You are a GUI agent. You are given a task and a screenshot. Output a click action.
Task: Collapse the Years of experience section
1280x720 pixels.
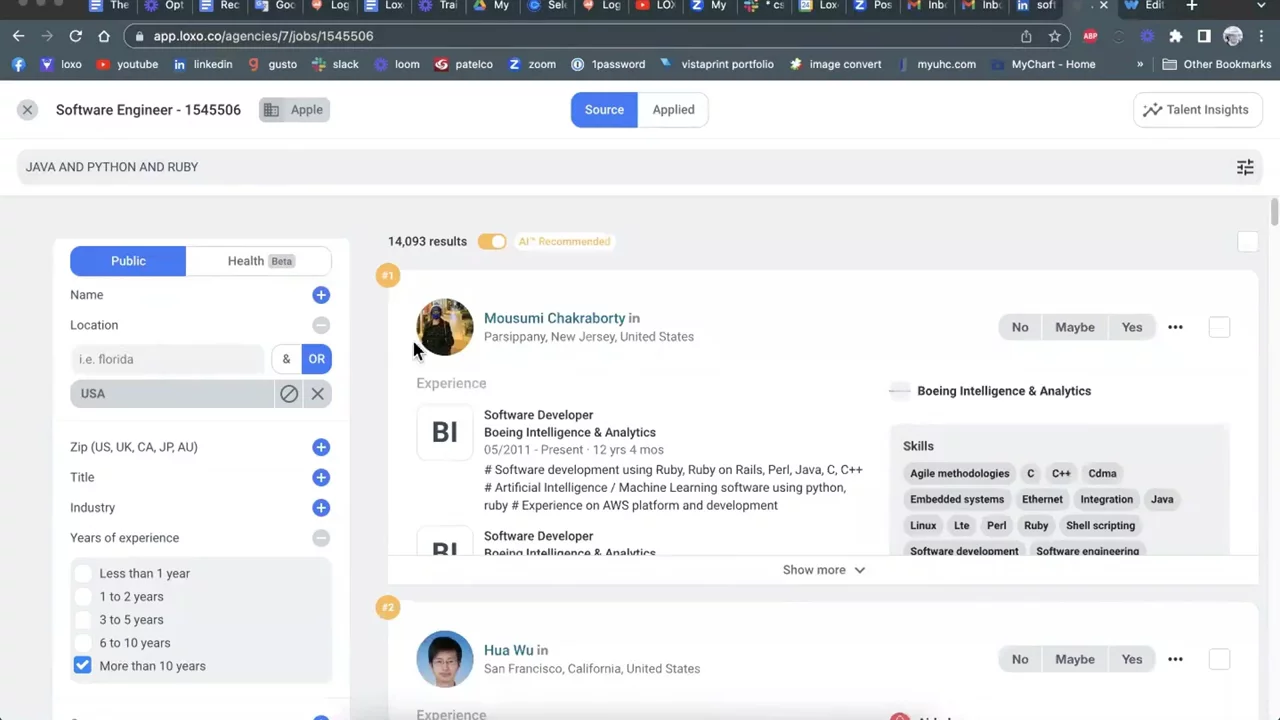click(x=320, y=538)
